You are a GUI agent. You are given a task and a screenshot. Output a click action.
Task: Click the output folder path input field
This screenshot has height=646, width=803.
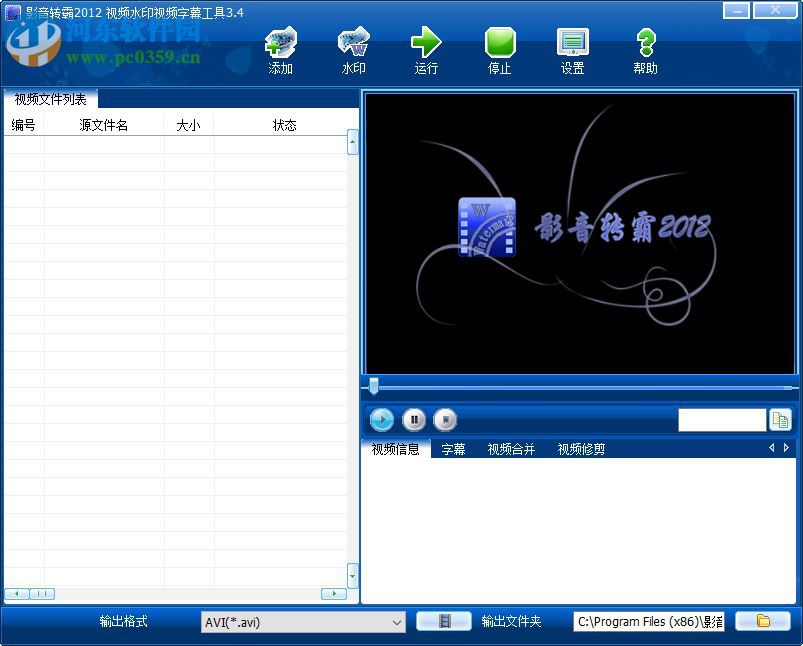click(x=648, y=621)
